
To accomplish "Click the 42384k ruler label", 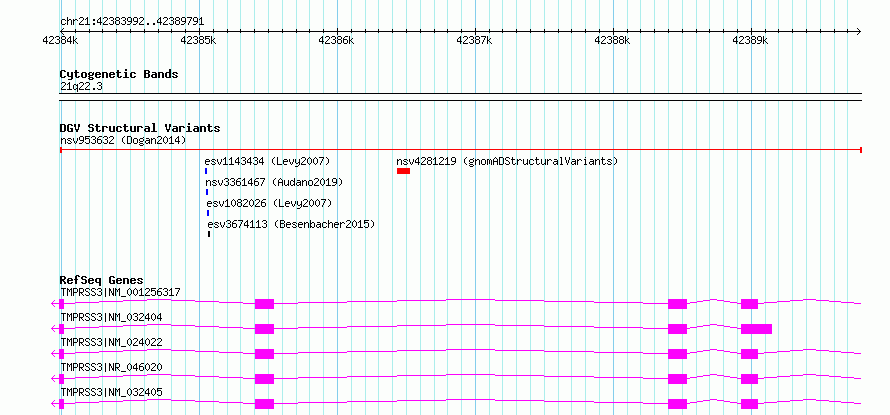I will tap(60, 40).
